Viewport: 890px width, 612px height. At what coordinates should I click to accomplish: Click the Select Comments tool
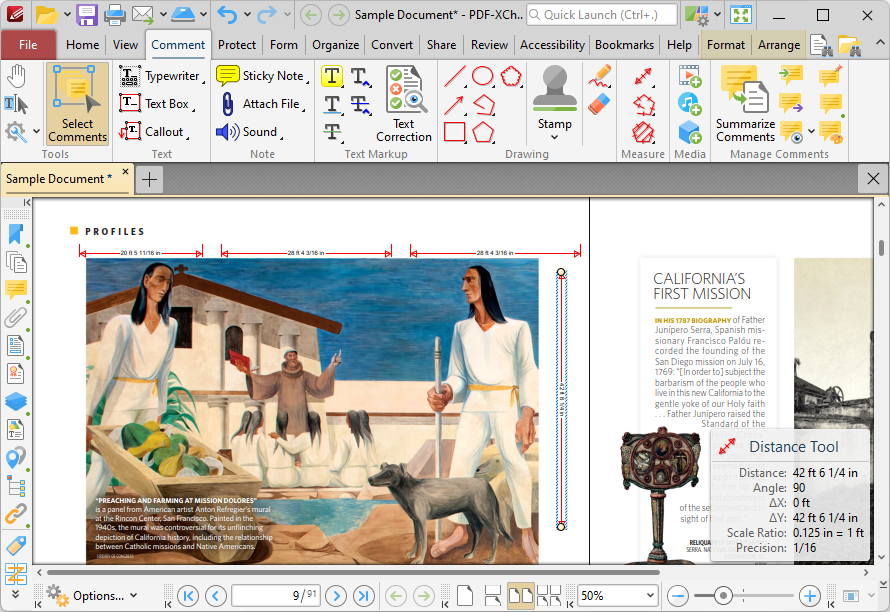coord(77,104)
